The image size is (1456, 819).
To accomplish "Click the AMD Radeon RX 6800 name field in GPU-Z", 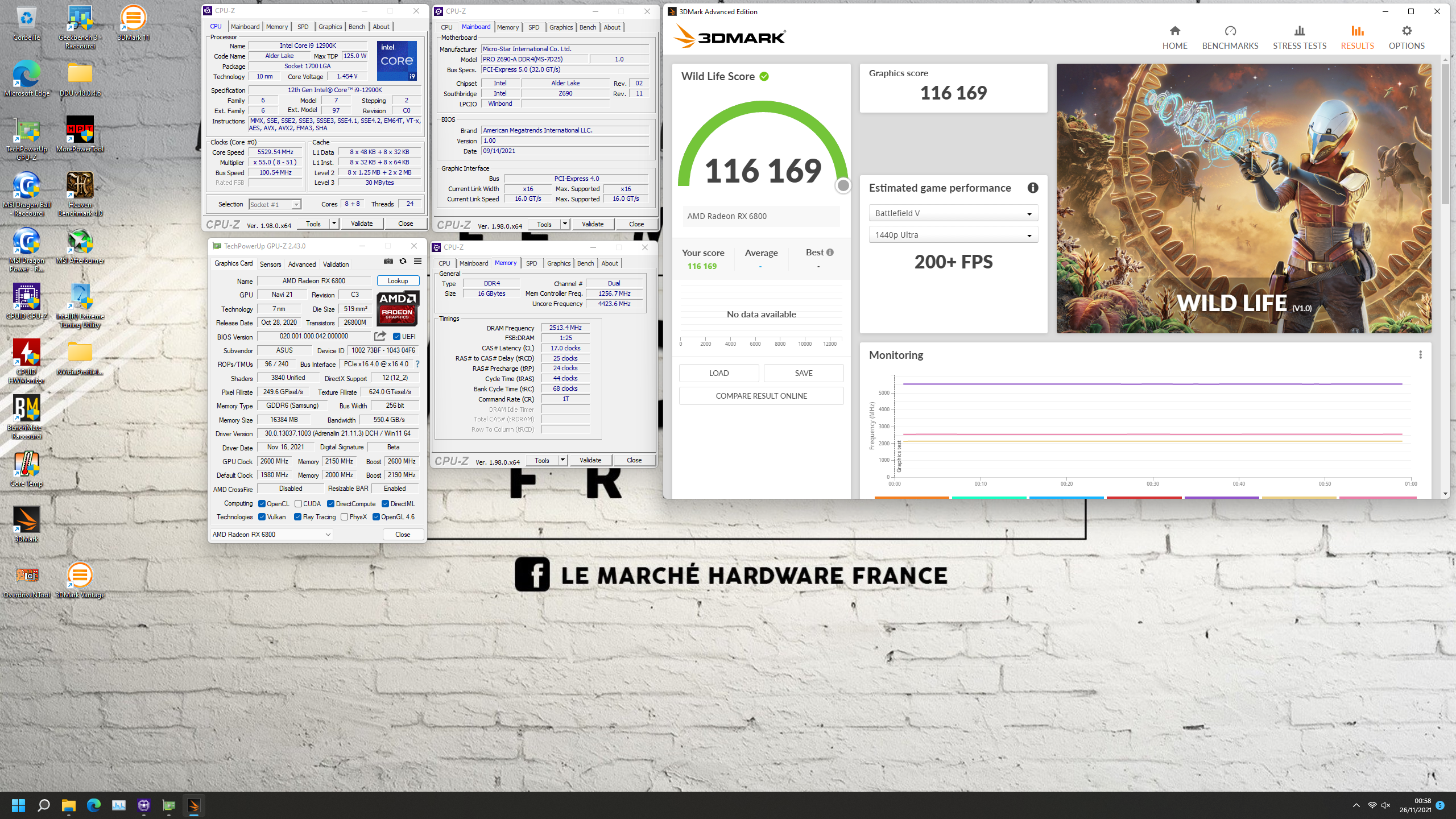I will tap(314, 281).
